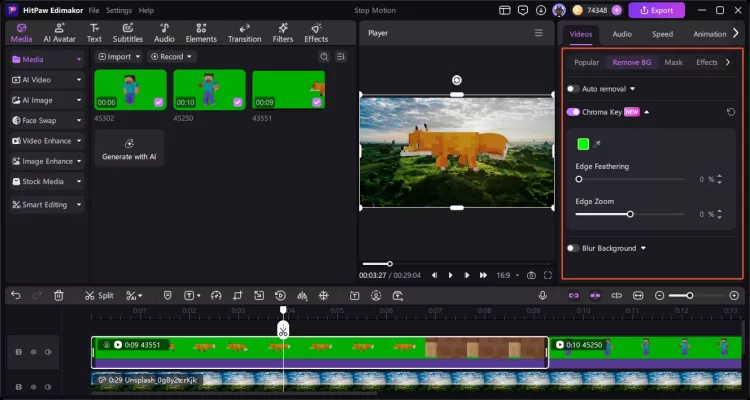Switch to the Speed properties tab
This screenshot has height=400, width=750.
point(662,34)
